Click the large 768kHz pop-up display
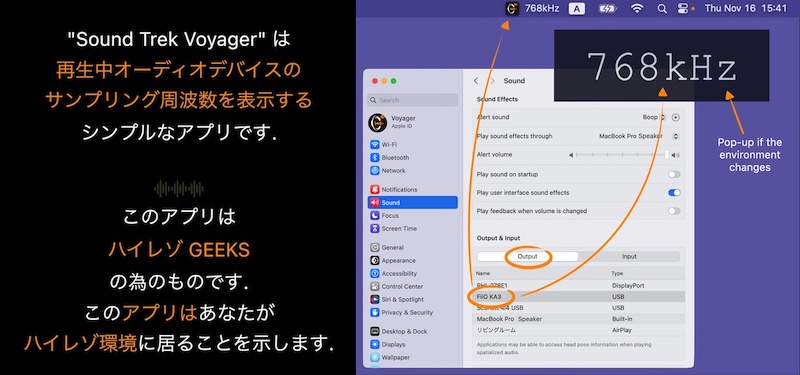The height and width of the screenshot is (375, 800). click(x=662, y=65)
